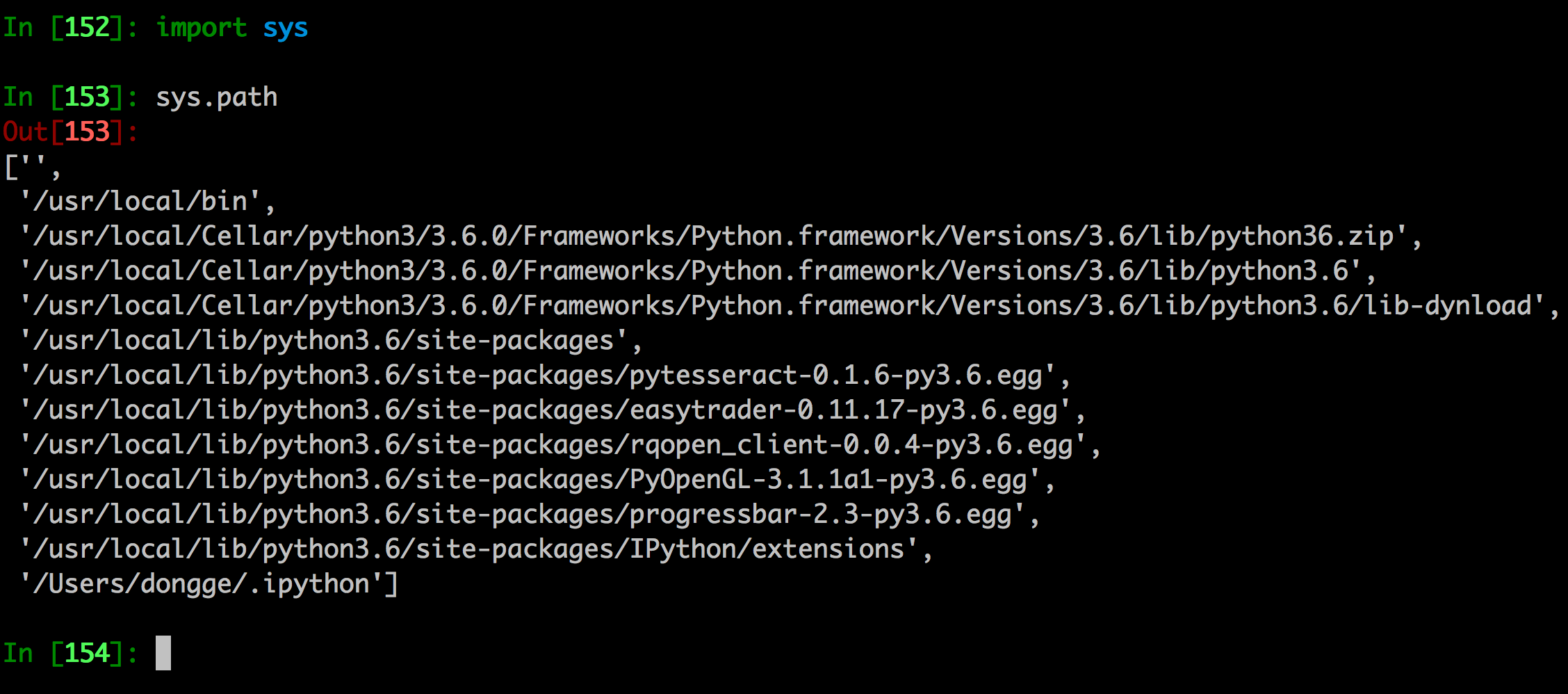
Task: Click the path line ending in lib/python3.6
Action: 696,271
